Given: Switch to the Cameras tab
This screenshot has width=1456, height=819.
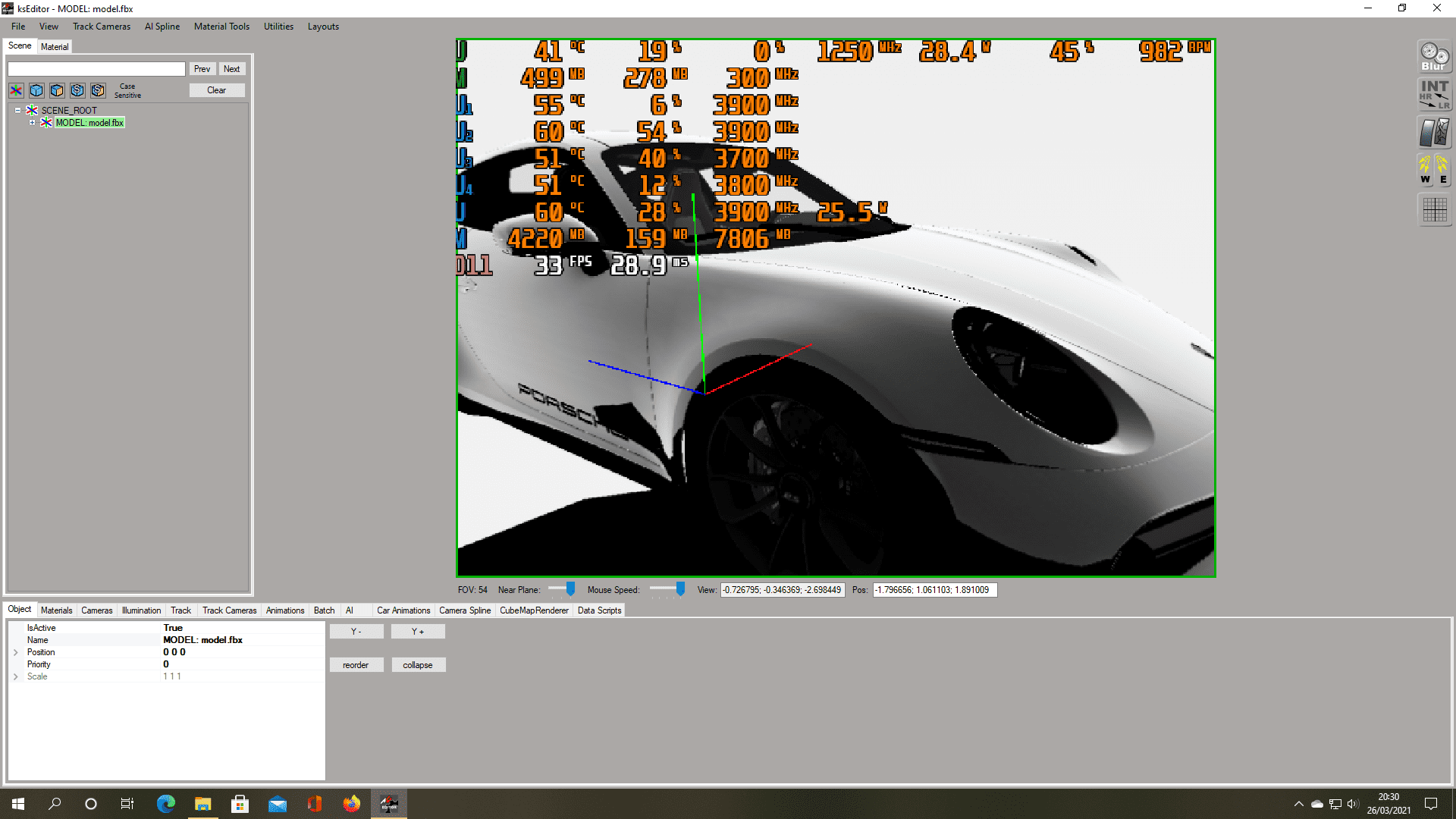Looking at the screenshot, I should [97, 610].
